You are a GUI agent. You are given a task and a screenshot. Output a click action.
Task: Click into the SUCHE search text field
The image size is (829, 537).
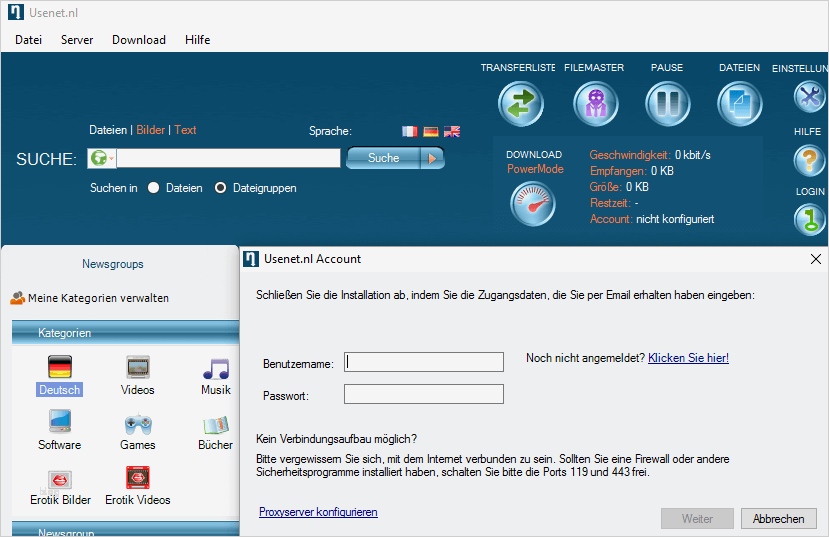(228, 158)
